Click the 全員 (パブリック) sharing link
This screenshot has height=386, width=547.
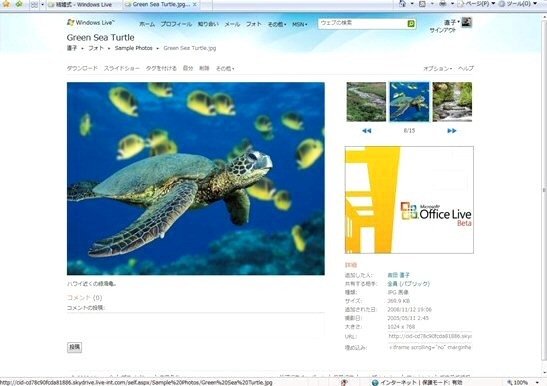pyautogui.click(x=409, y=284)
